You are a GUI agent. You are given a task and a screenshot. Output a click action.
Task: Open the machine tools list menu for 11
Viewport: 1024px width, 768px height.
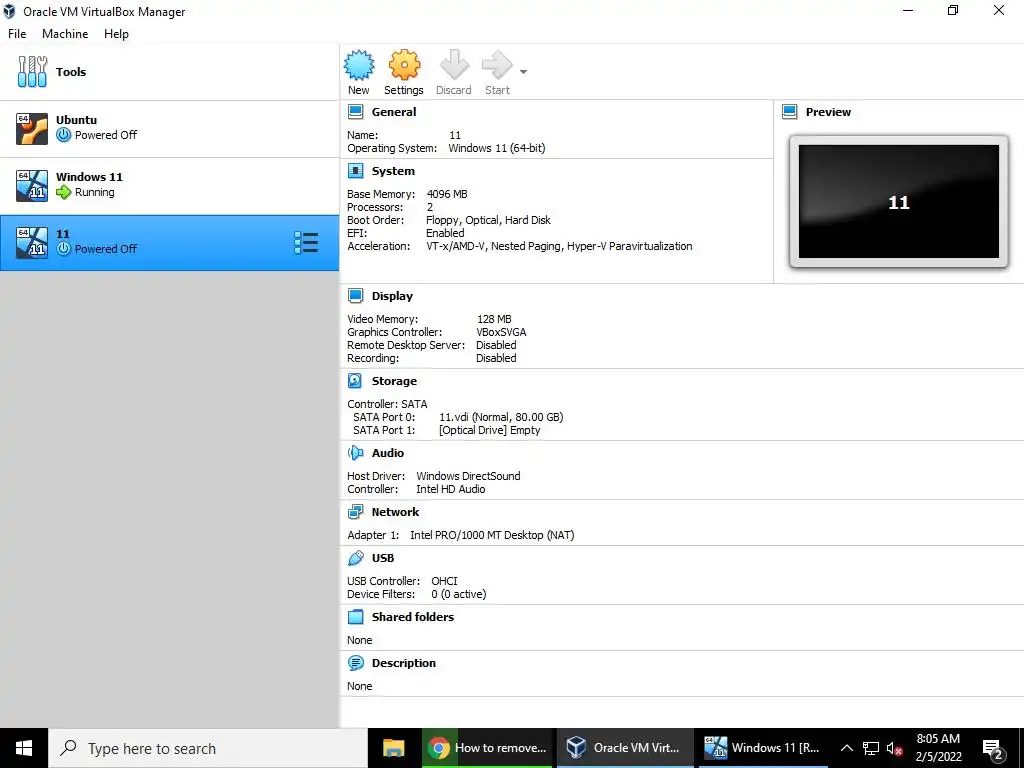click(306, 242)
